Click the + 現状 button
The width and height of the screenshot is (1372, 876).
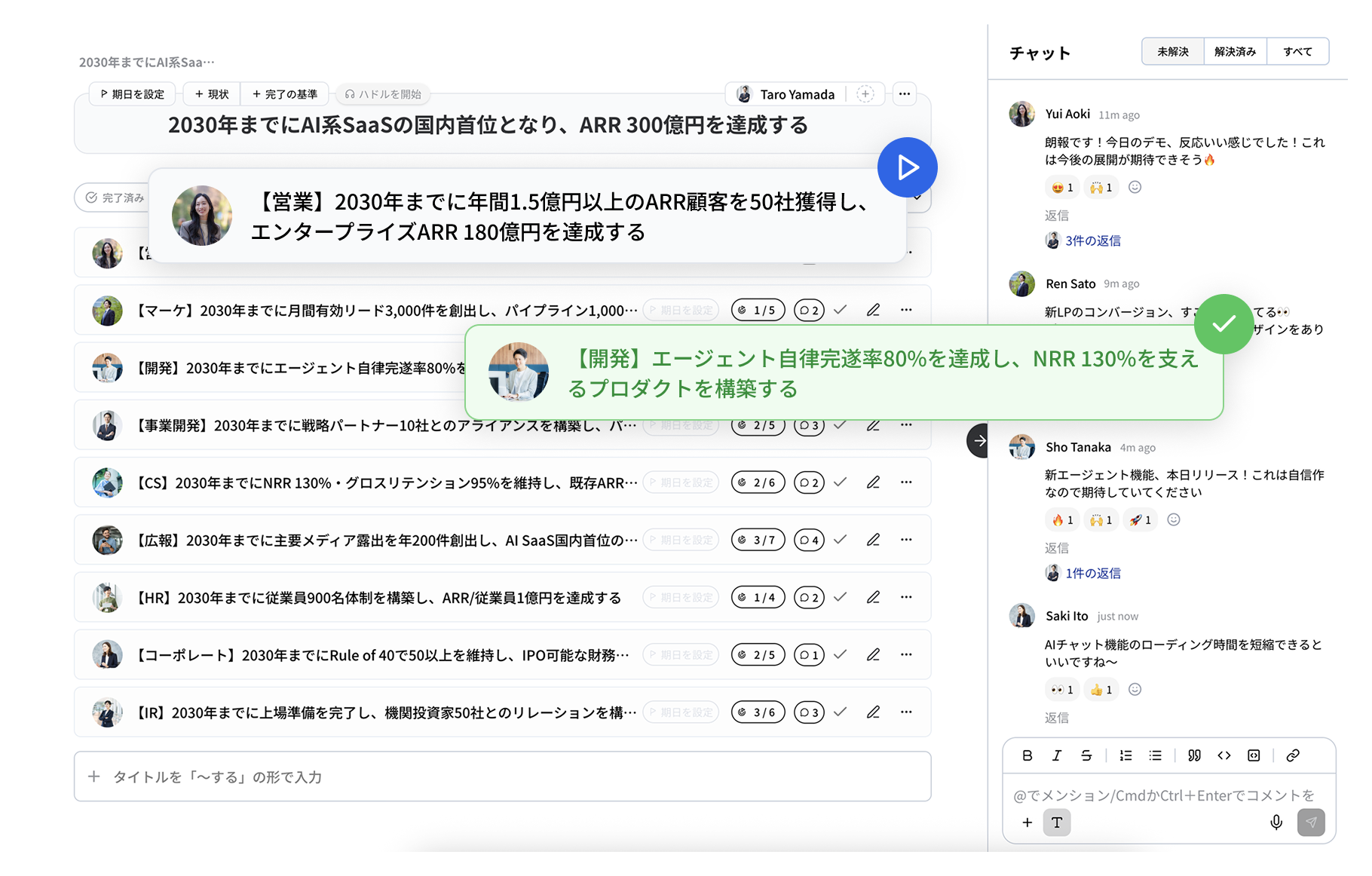point(212,94)
